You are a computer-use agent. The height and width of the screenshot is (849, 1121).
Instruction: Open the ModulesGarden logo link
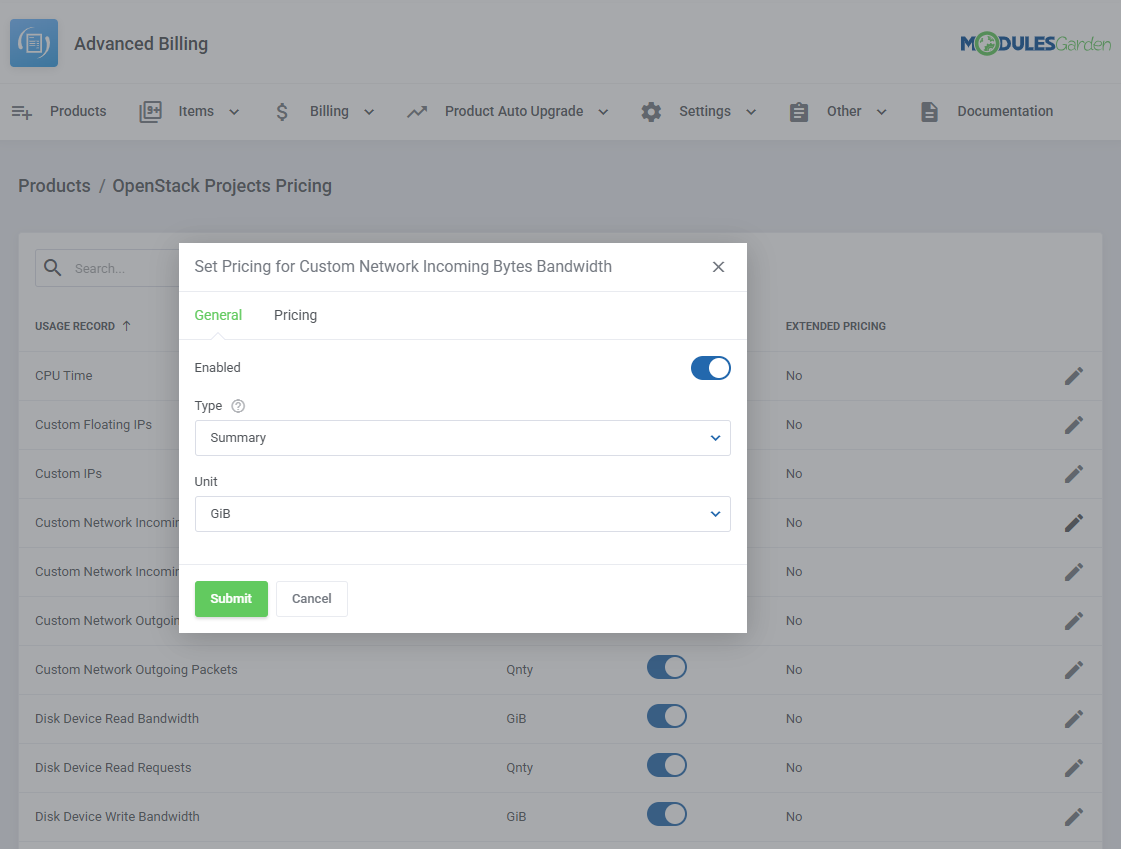[1035, 44]
